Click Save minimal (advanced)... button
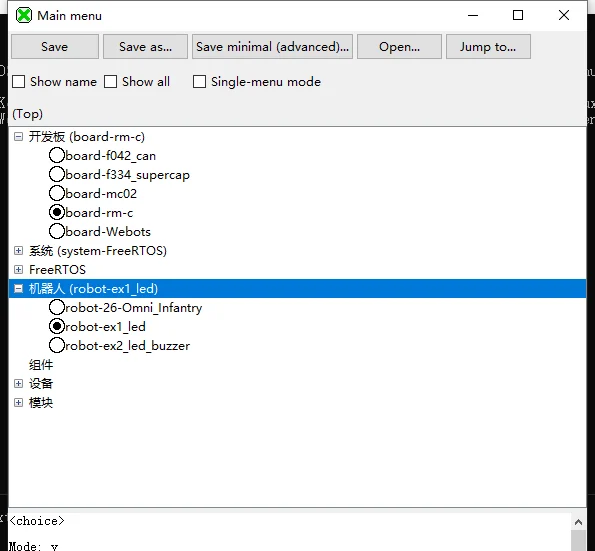 (x=272, y=47)
